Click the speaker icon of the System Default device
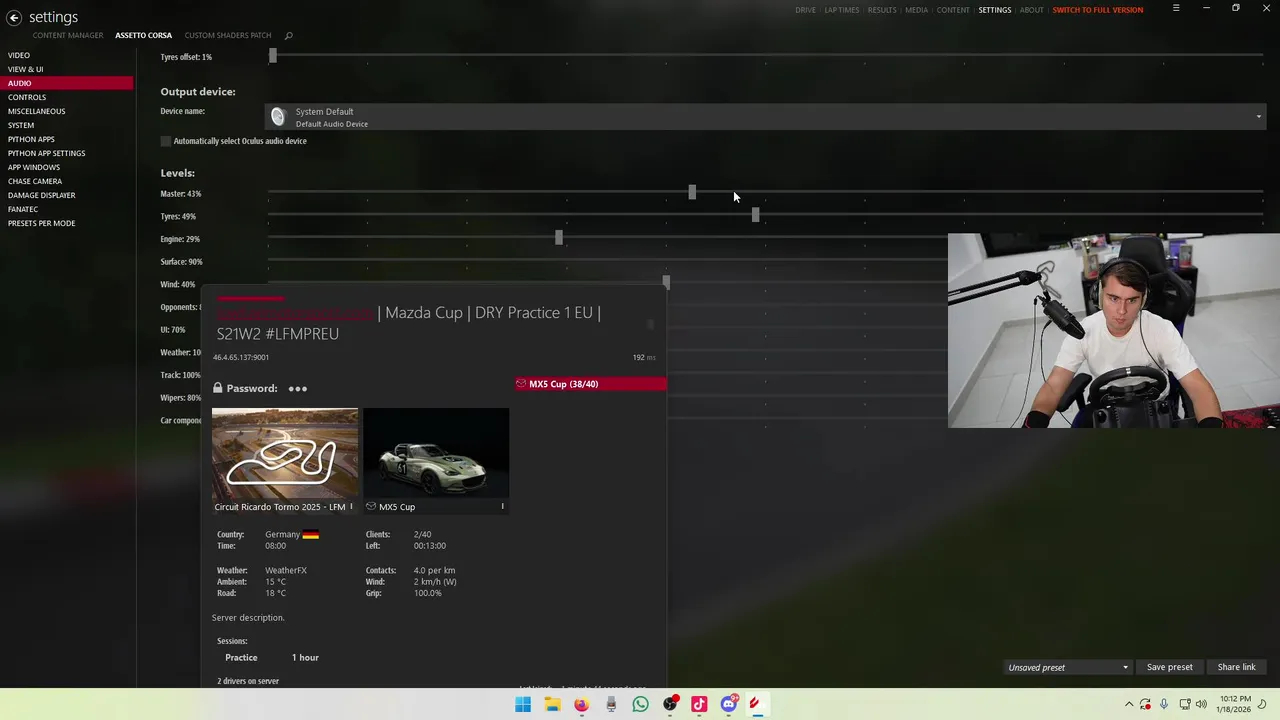This screenshot has height=720, width=1280. coord(278,117)
